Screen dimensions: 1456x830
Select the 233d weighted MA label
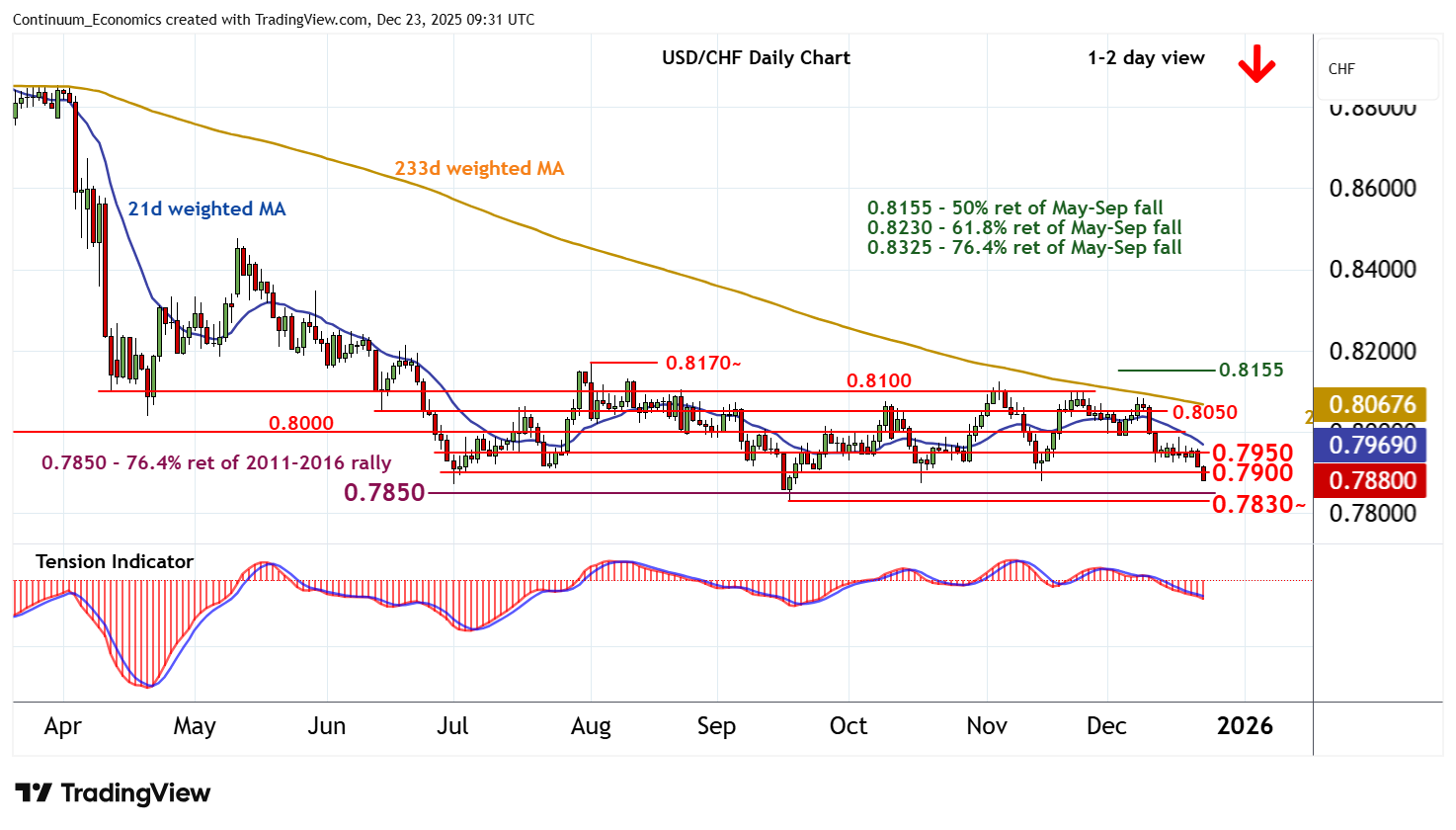pyautogui.click(x=479, y=169)
